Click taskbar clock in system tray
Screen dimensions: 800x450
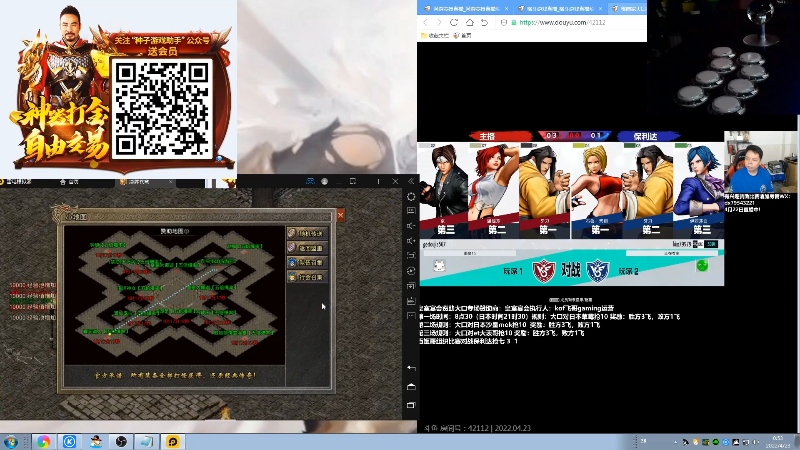click(x=779, y=442)
